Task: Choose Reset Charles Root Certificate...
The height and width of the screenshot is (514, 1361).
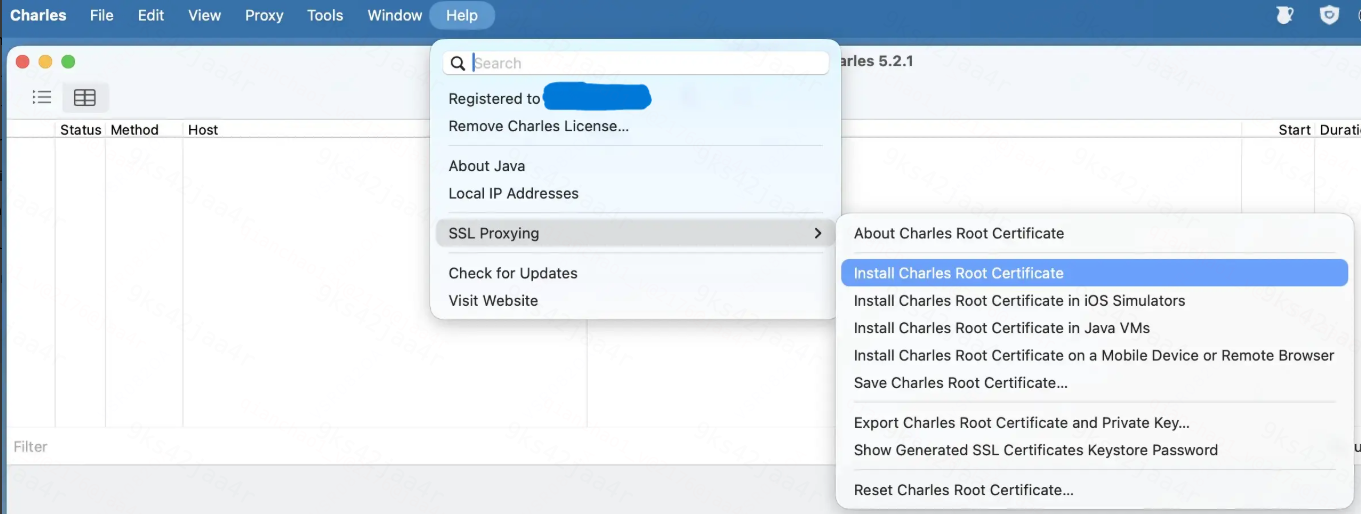Action: tap(1095, 490)
